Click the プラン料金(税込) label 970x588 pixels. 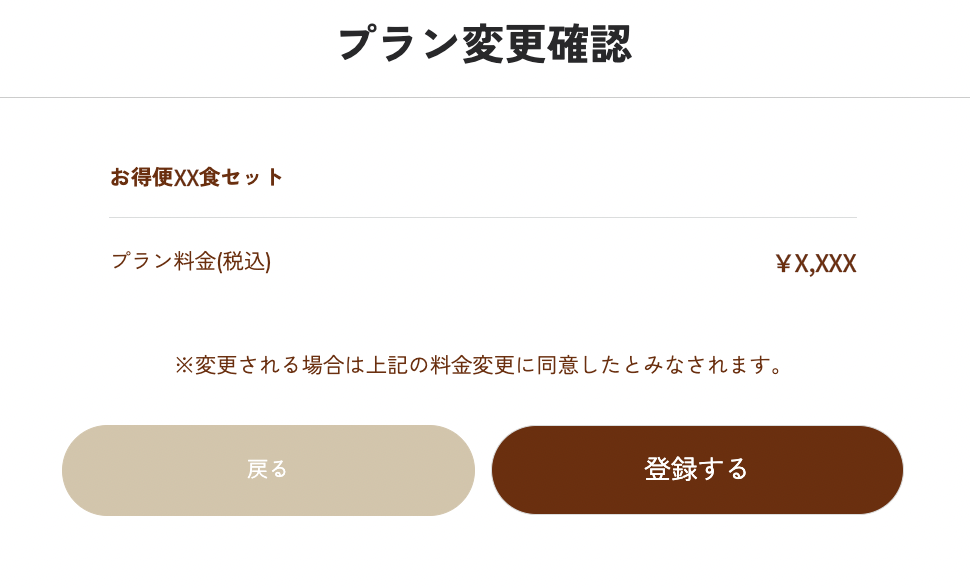pyautogui.click(x=191, y=261)
